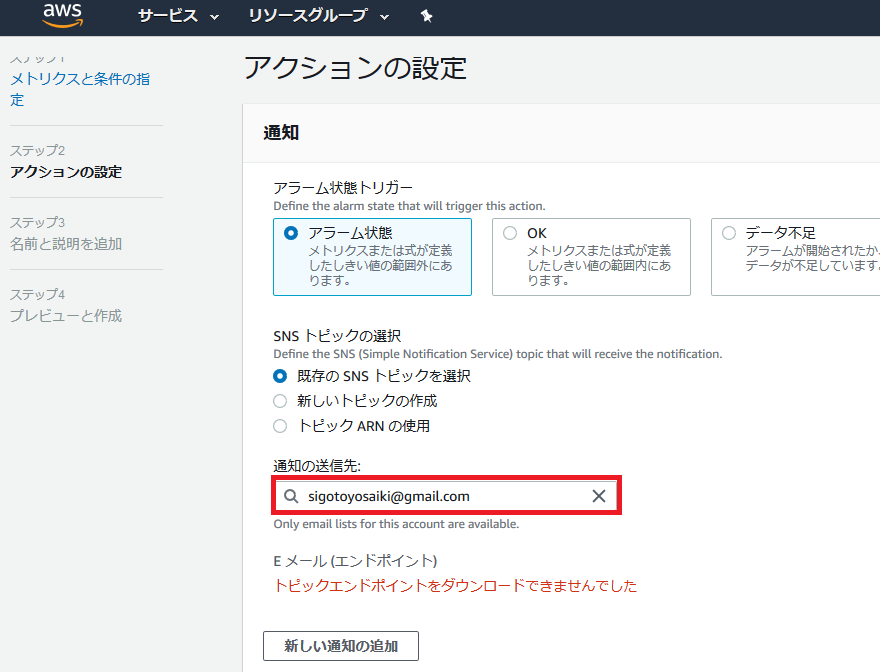Click the アクションの設定 page heading
This screenshot has width=880, height=672.
tap(355, 68)
